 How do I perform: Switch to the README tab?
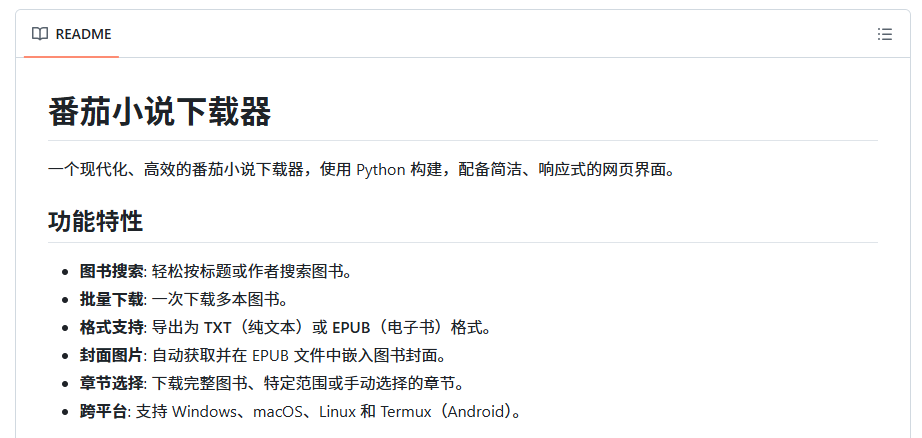click(83, 34)
